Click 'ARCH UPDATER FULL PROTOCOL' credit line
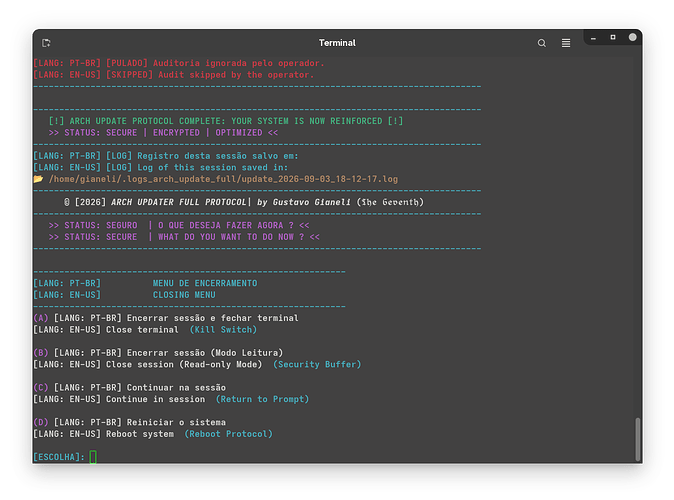This screenshot has height=500, width=674. pos(244,202)
